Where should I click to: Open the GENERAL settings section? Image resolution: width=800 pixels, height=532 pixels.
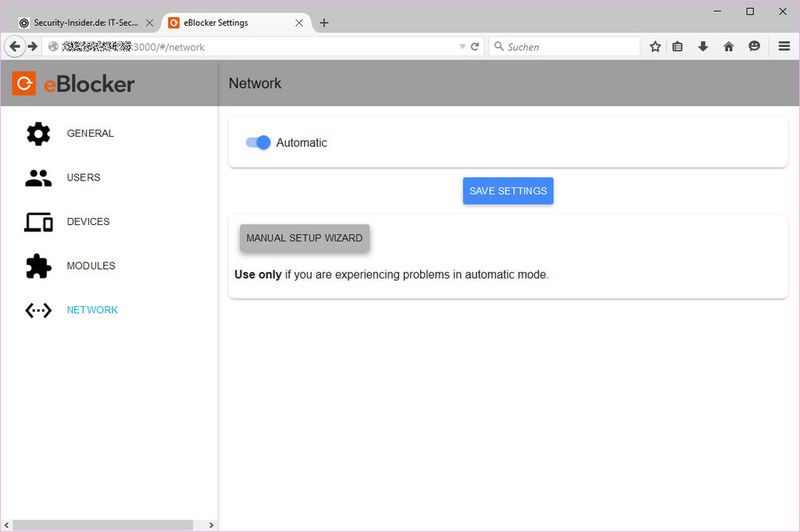(x=90, y=134)
